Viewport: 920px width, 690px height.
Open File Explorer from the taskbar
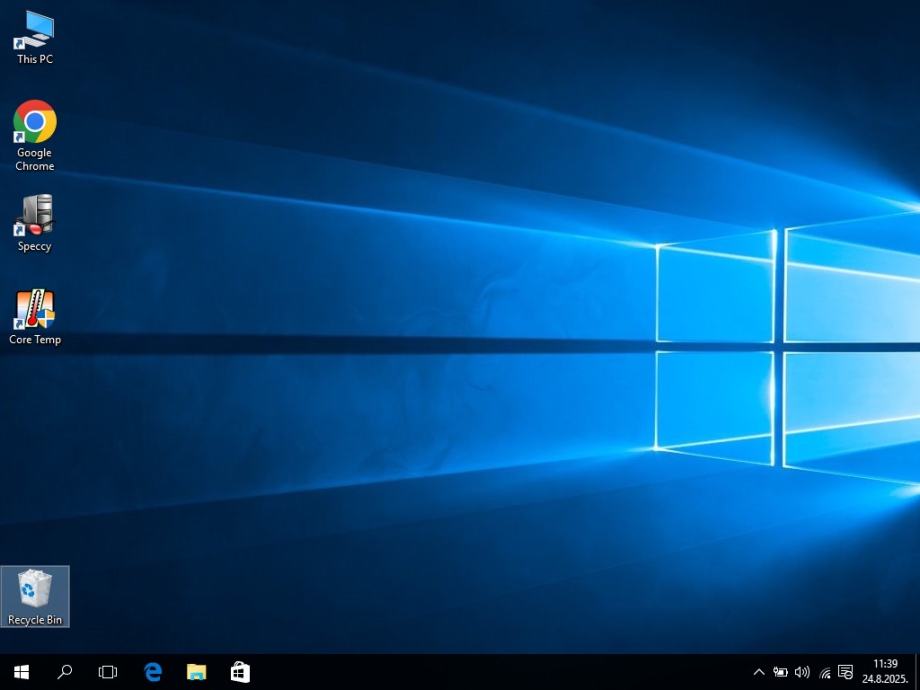point(196,672)
